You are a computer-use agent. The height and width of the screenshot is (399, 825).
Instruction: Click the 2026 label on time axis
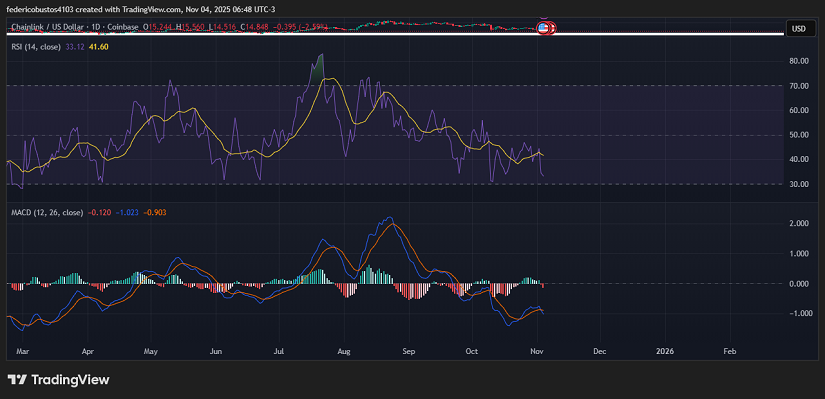click(665, 351)
